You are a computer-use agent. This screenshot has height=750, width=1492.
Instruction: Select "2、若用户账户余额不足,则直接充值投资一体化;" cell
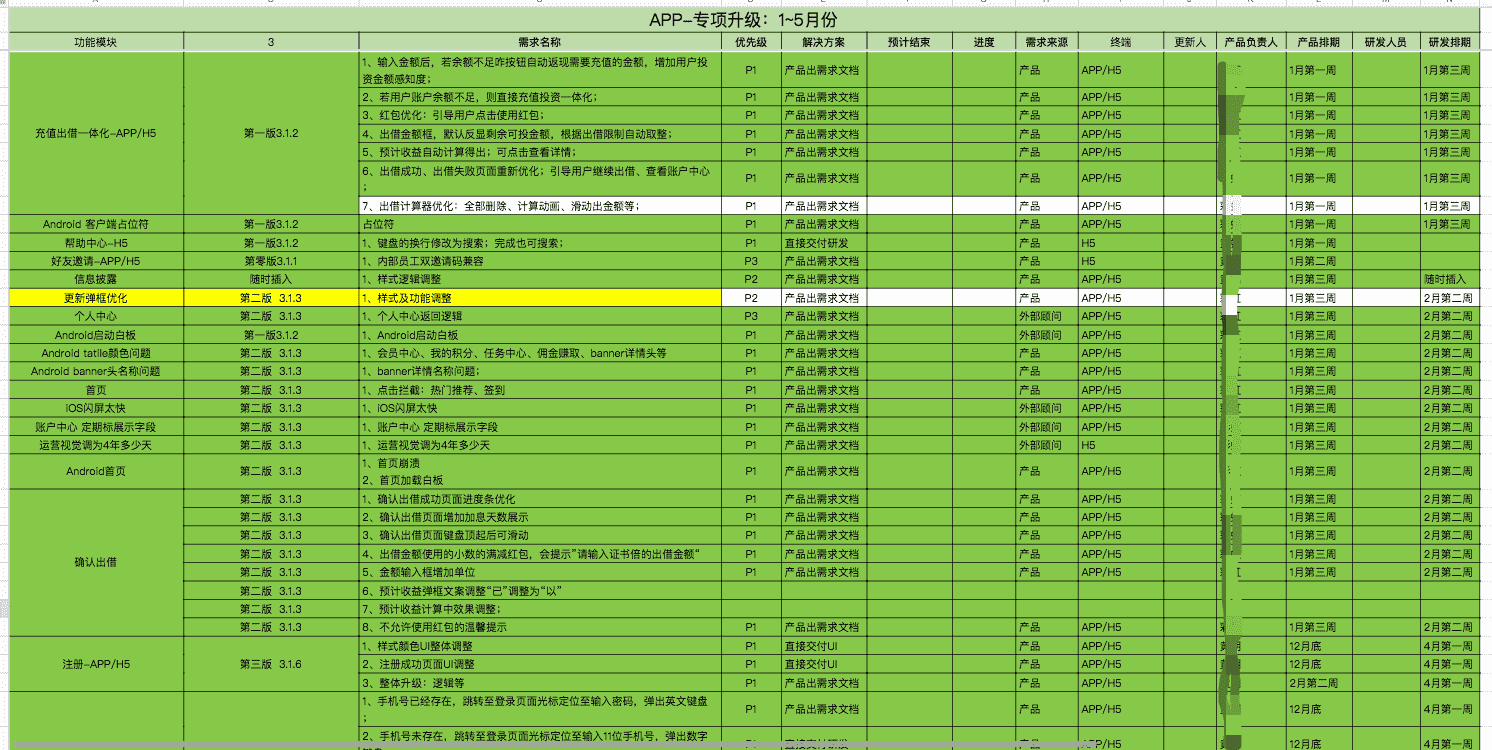pos(540,97)
